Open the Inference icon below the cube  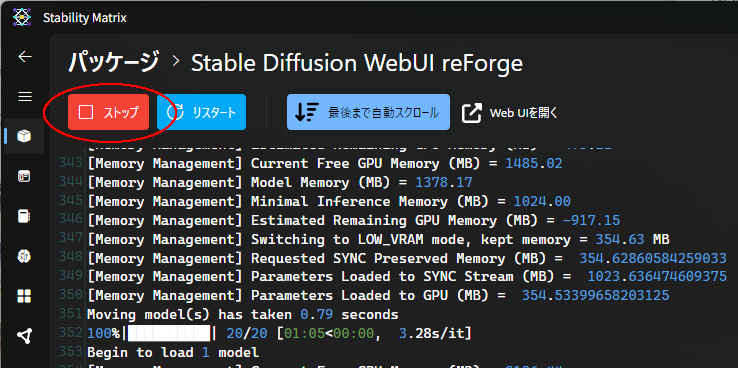(x=24, y=176)
